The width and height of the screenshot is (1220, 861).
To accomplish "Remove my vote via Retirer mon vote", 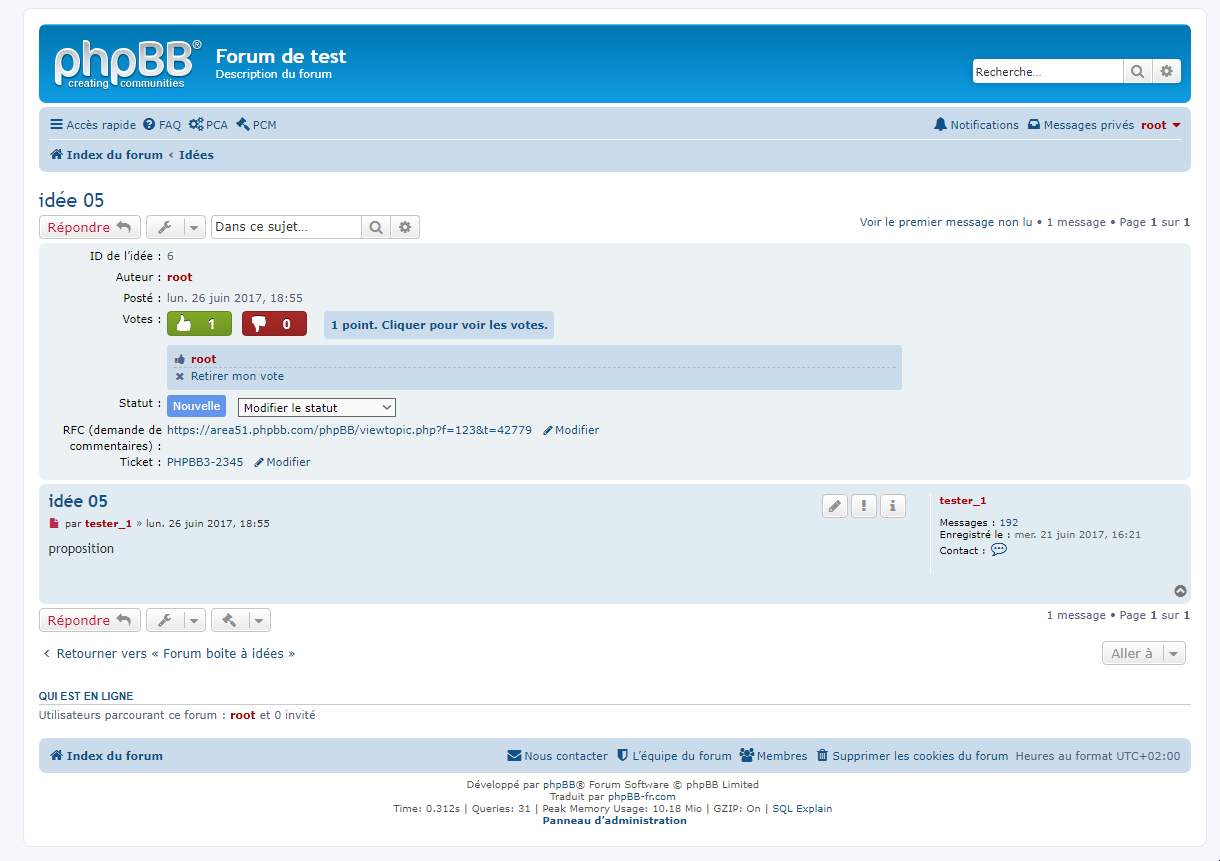I will pyautogui.click(x=237, y=377).
